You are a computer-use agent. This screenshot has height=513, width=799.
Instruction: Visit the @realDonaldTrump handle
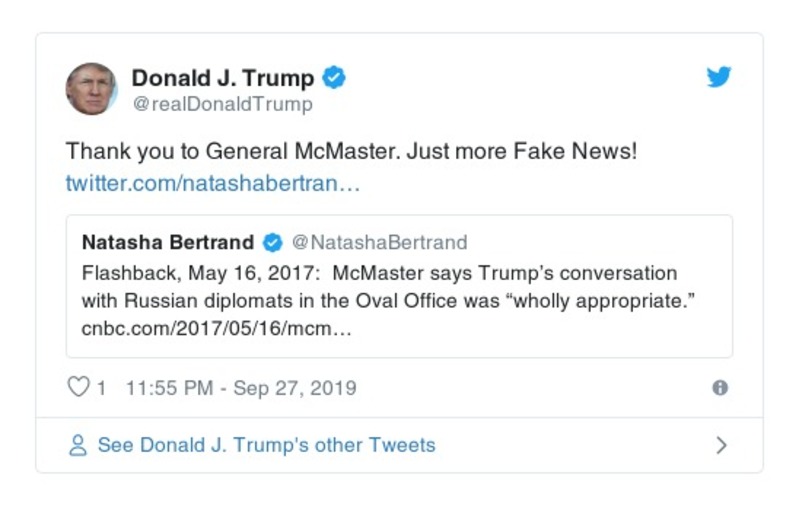click(222, 104)
